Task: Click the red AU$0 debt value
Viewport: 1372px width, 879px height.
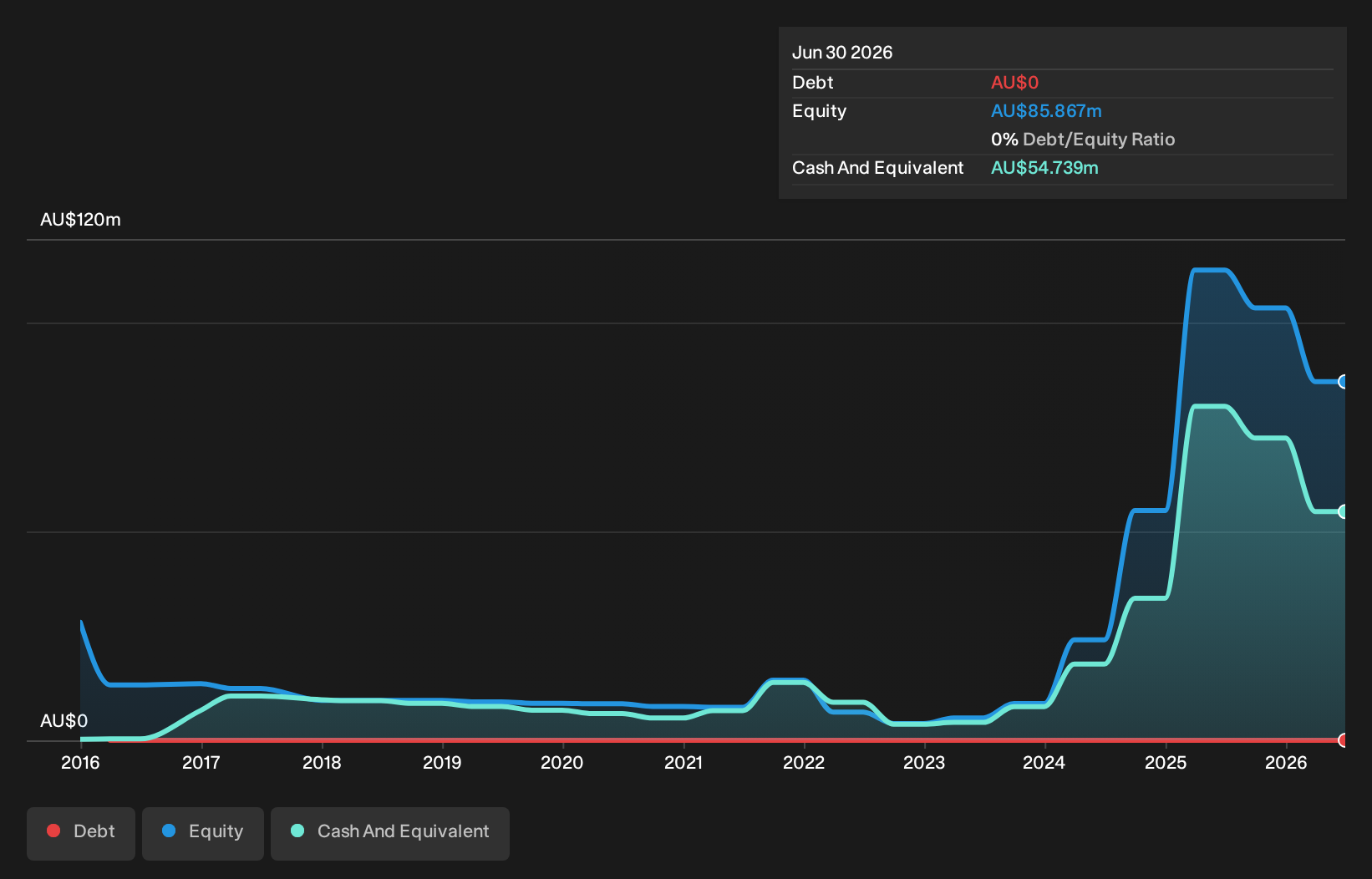Action: coord(1014,83)
